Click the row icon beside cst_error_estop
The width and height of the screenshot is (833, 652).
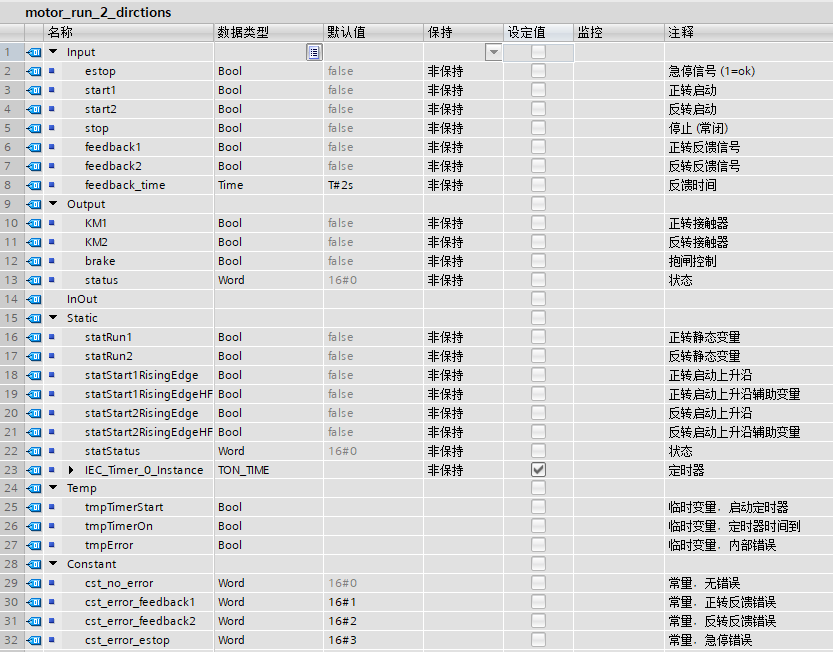coord(34,640)
